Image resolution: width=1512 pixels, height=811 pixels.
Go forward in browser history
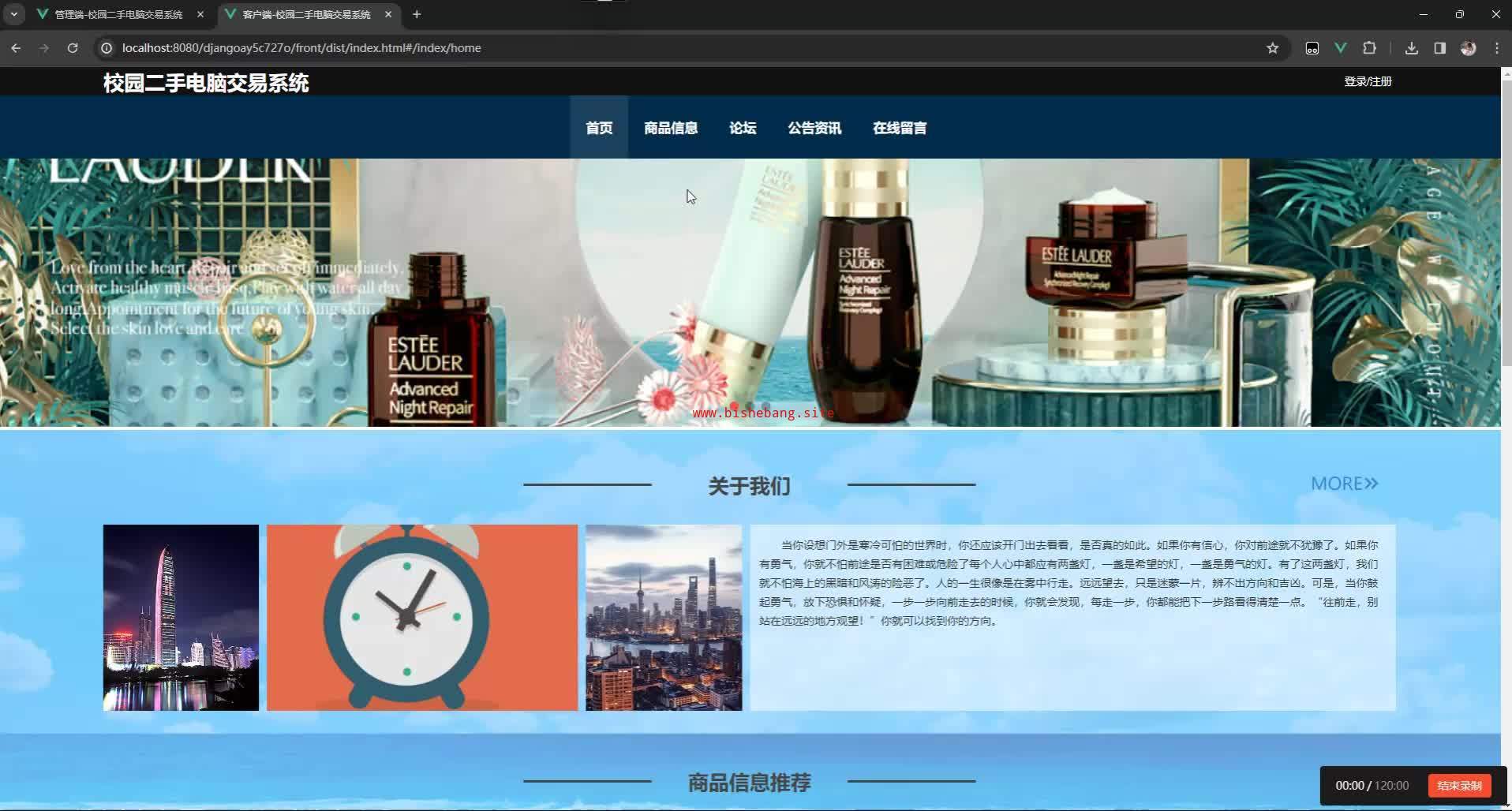[44, 48]
